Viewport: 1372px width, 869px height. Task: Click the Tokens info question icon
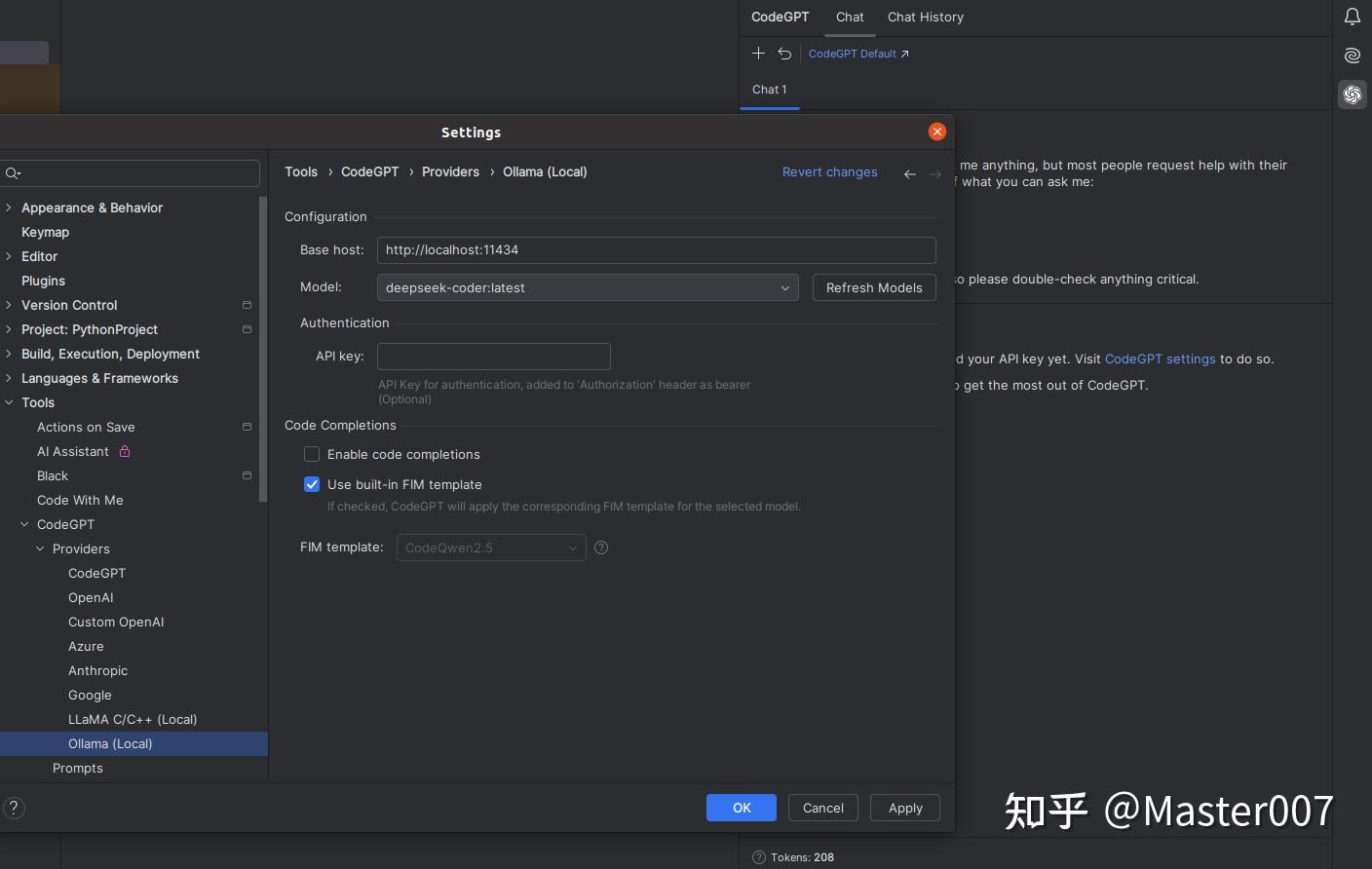click(759, 857)
